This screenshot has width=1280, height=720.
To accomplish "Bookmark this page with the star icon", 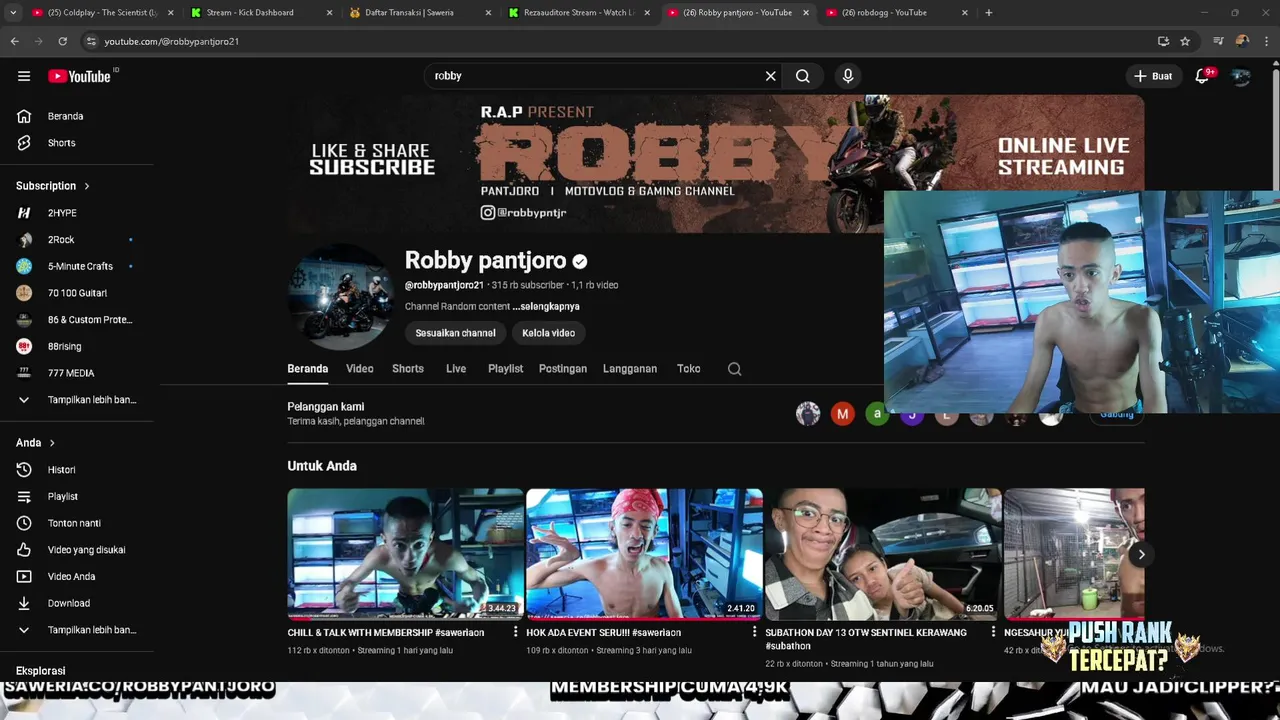I will tap(1185, 41).
